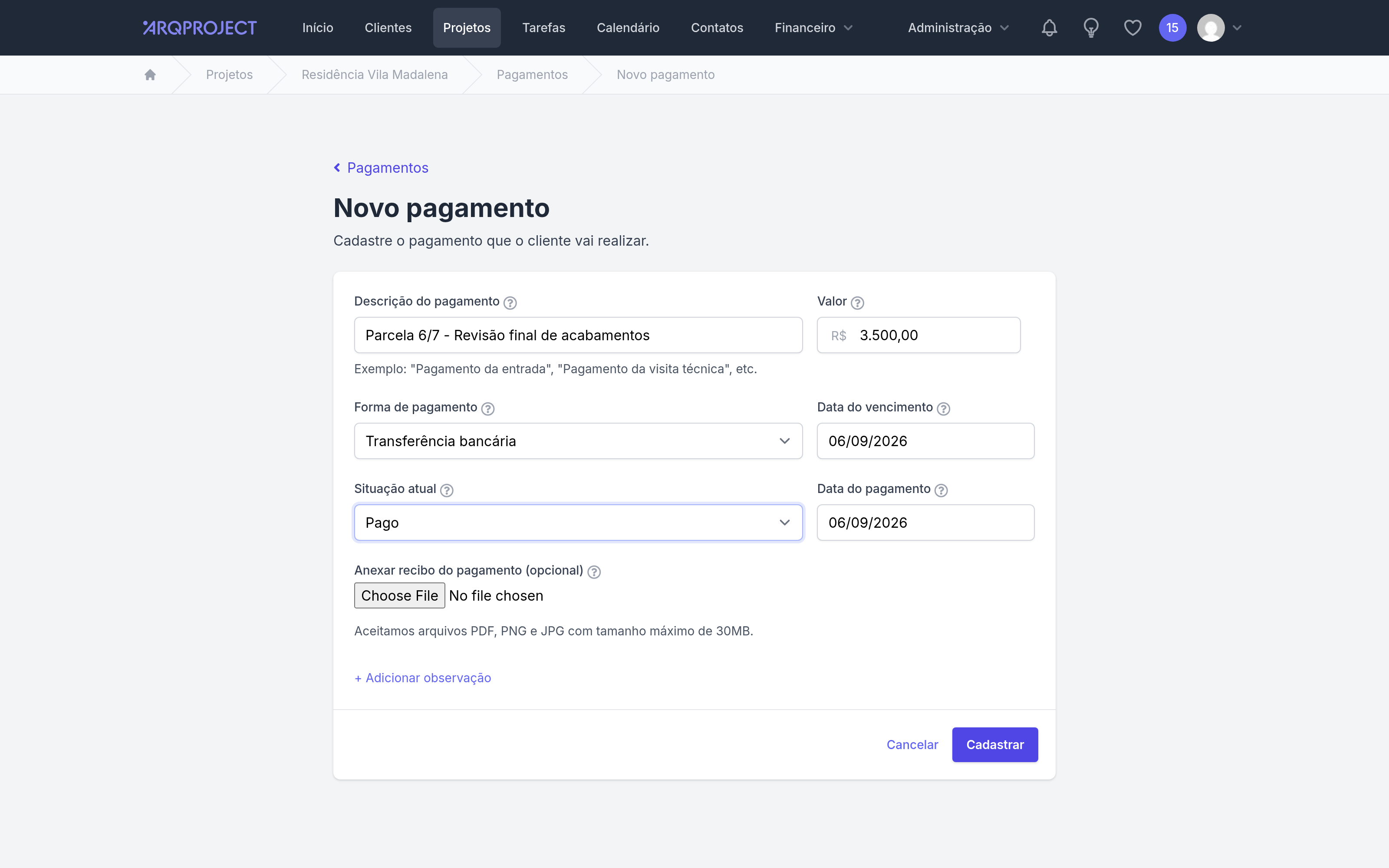1389x868 pixels.
Task: Click the Data do pagamento field
Action: pyautogui.click(x=925, y=523)
